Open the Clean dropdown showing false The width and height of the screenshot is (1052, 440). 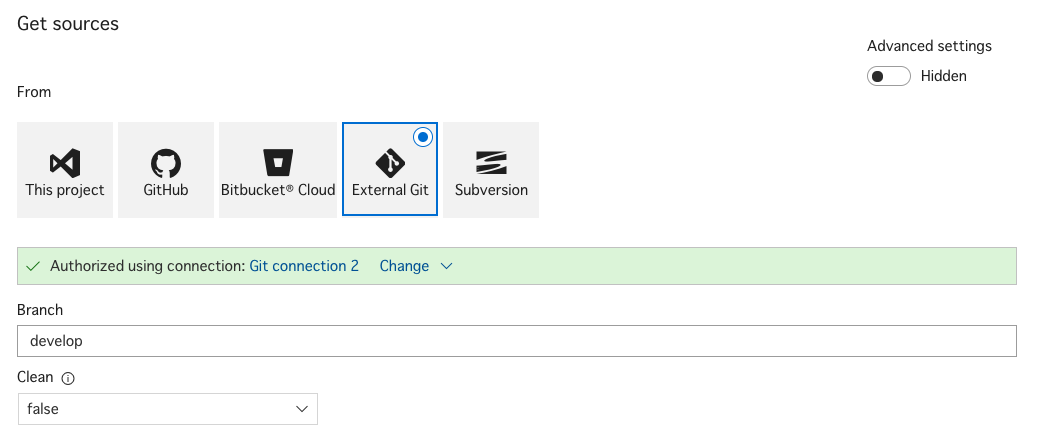click(167, 408)
